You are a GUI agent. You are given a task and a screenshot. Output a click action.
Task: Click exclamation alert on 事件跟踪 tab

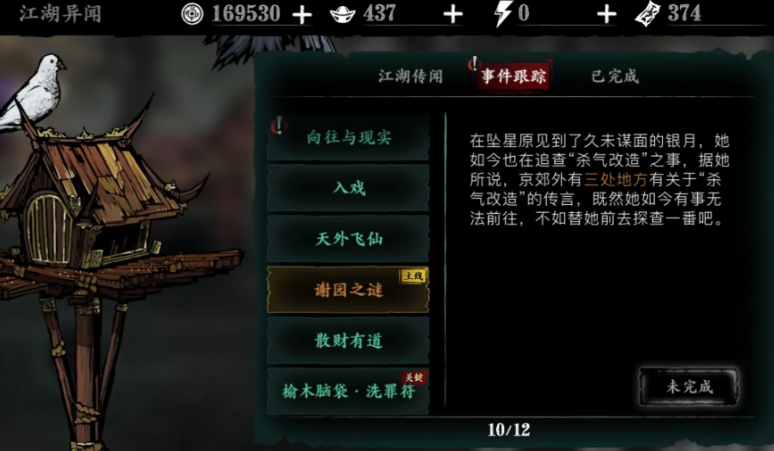tap(474, 64)
